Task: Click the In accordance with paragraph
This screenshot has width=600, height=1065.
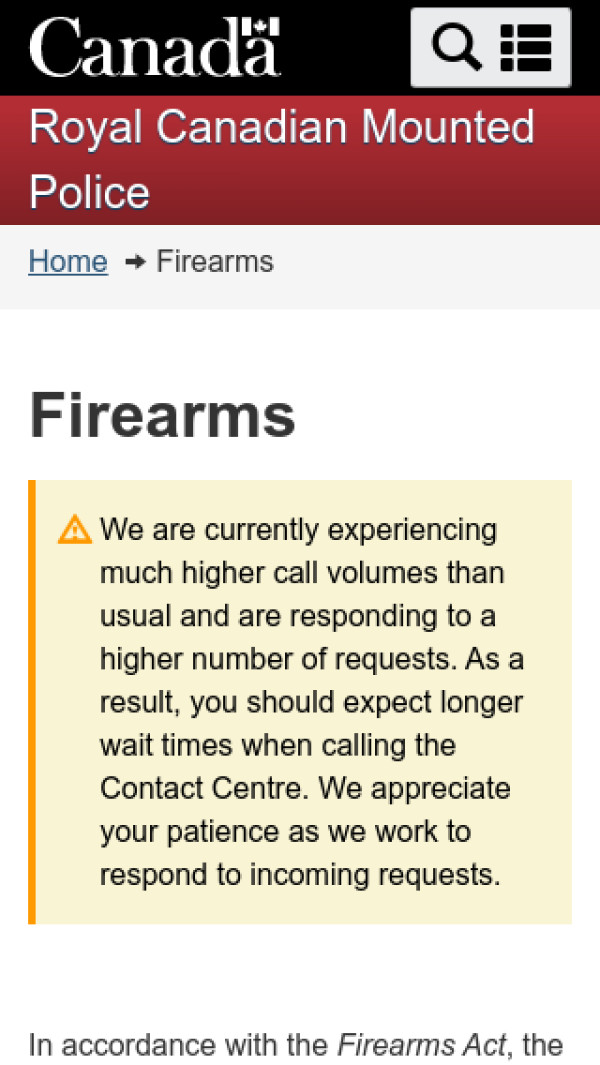Action: [x=296, y=1045]
